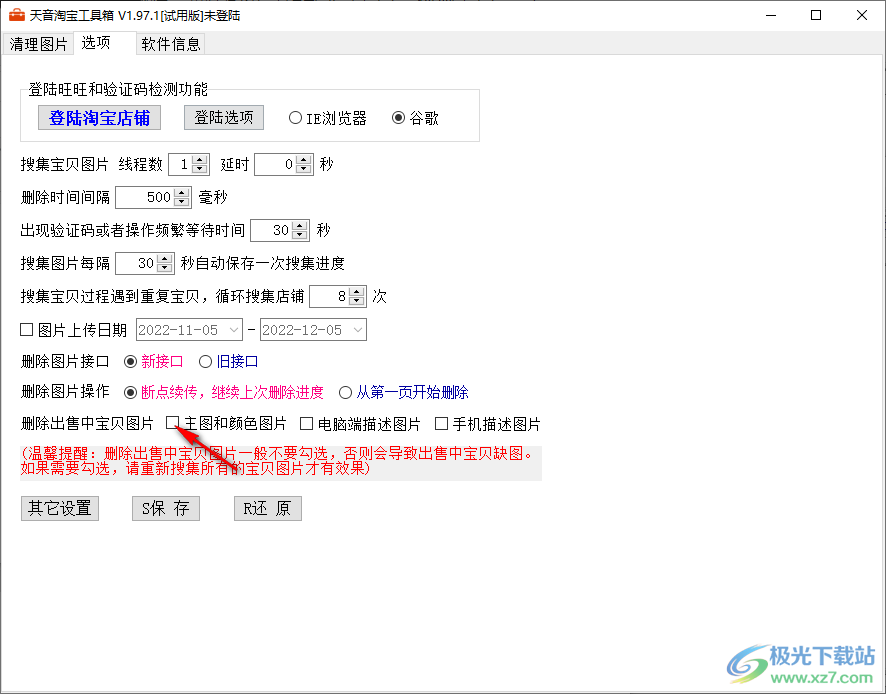Increase the 延时 seconds spinner
Viewport: 886px width, 694px height.
click(304, 160)
